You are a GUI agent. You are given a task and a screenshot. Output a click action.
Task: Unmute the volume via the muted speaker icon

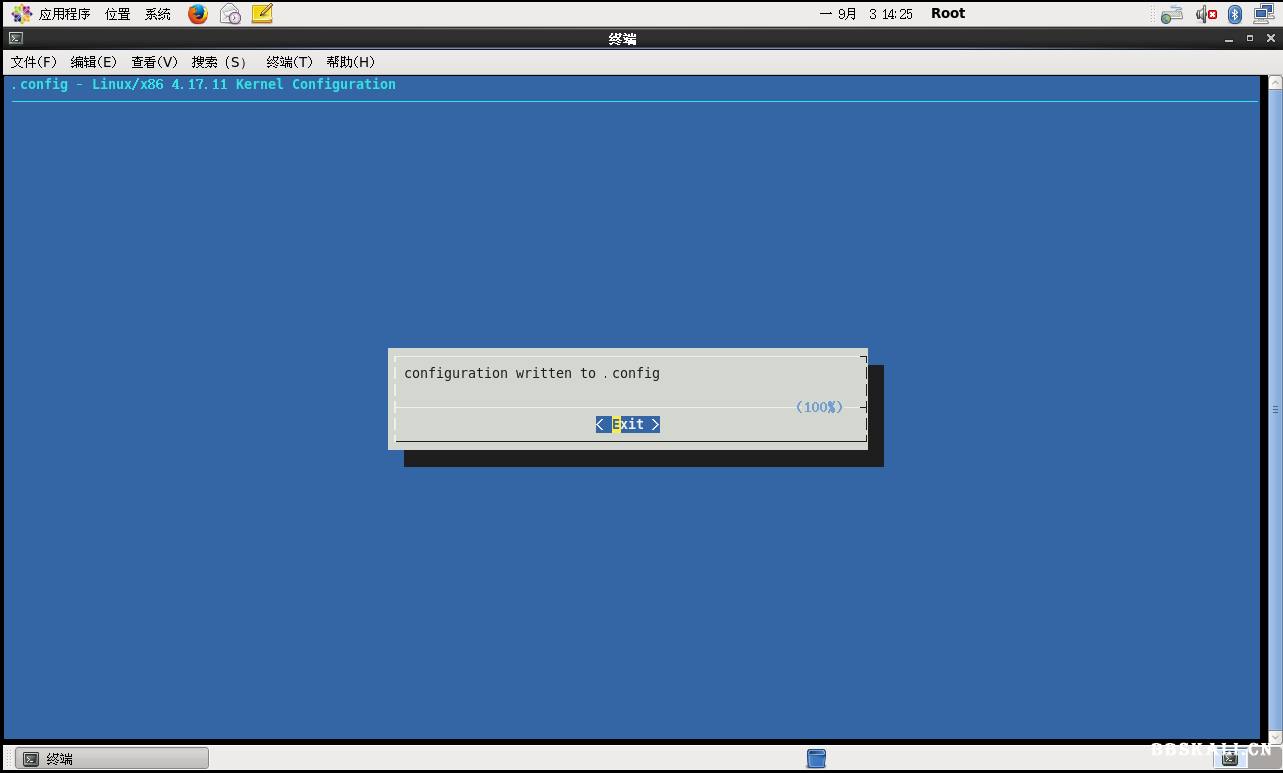(x=1203, y=14)
